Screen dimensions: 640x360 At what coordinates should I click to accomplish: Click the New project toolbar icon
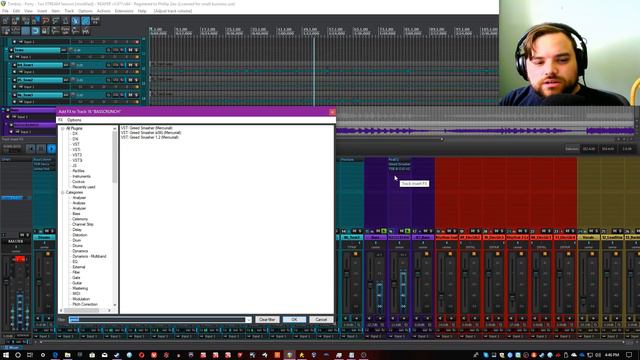click(x=5, y=20)
